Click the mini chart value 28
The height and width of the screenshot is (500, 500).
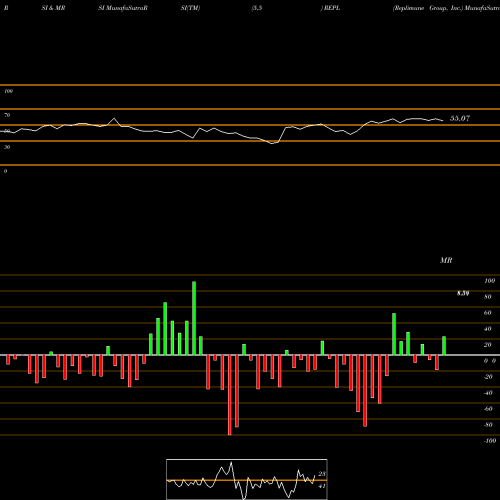(x=322, y=474)
